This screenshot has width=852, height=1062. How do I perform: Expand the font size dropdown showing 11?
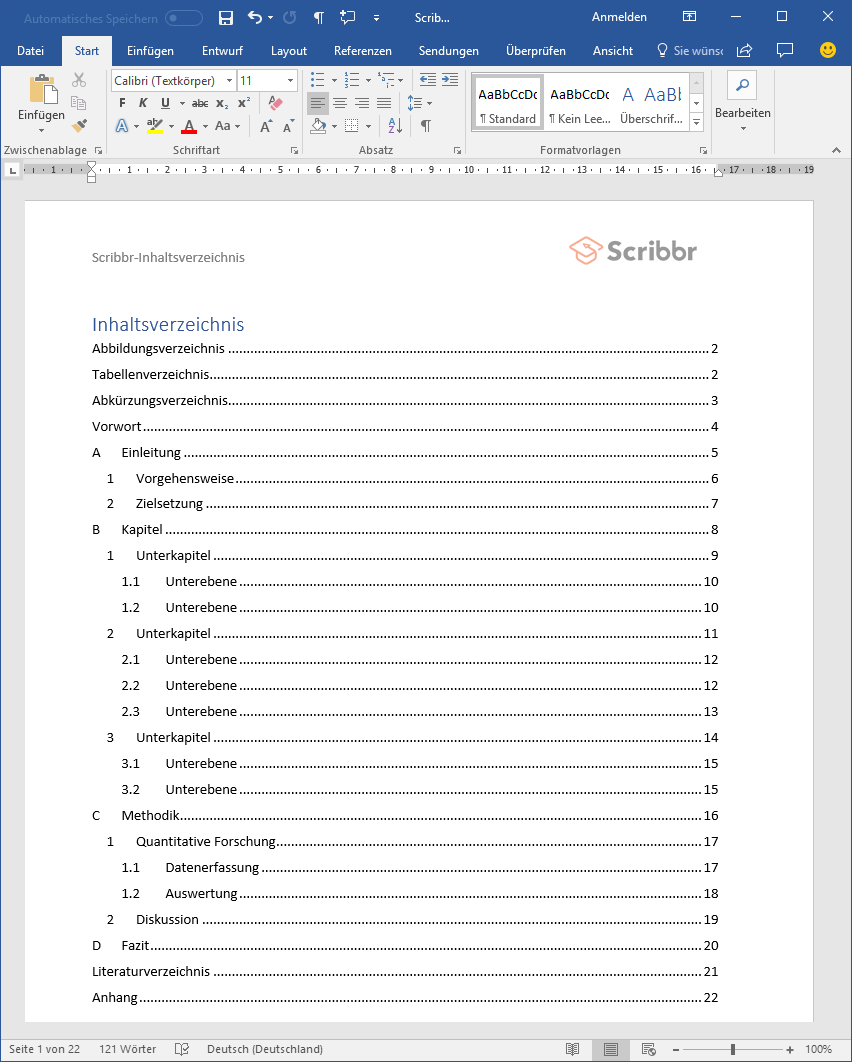coord(291,80)
